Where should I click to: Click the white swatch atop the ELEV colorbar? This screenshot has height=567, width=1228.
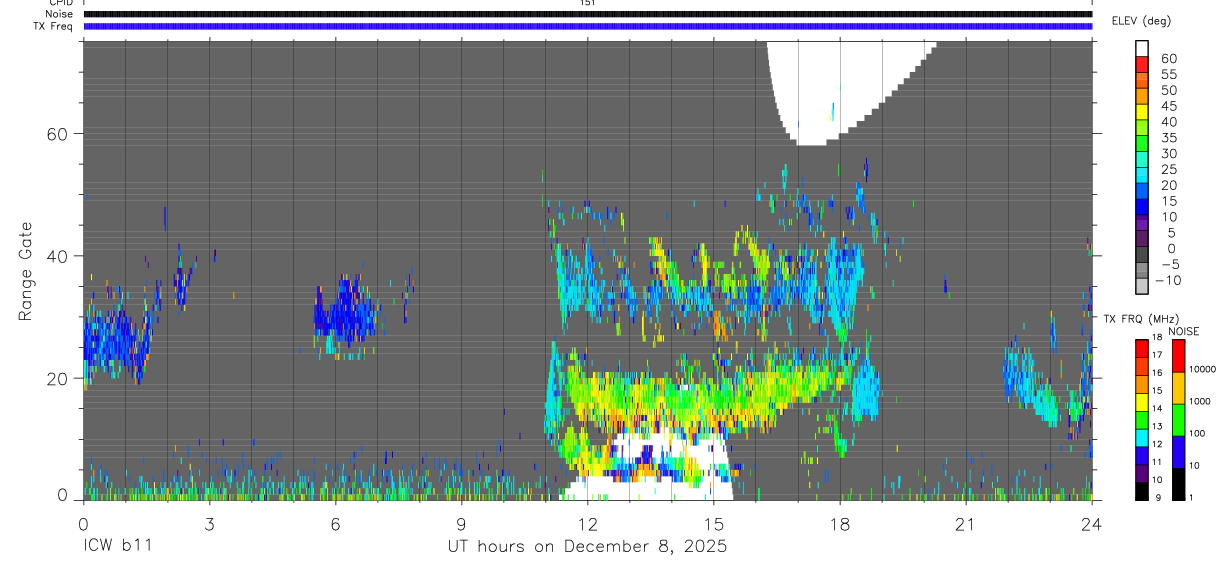(x=1142, y=49)
